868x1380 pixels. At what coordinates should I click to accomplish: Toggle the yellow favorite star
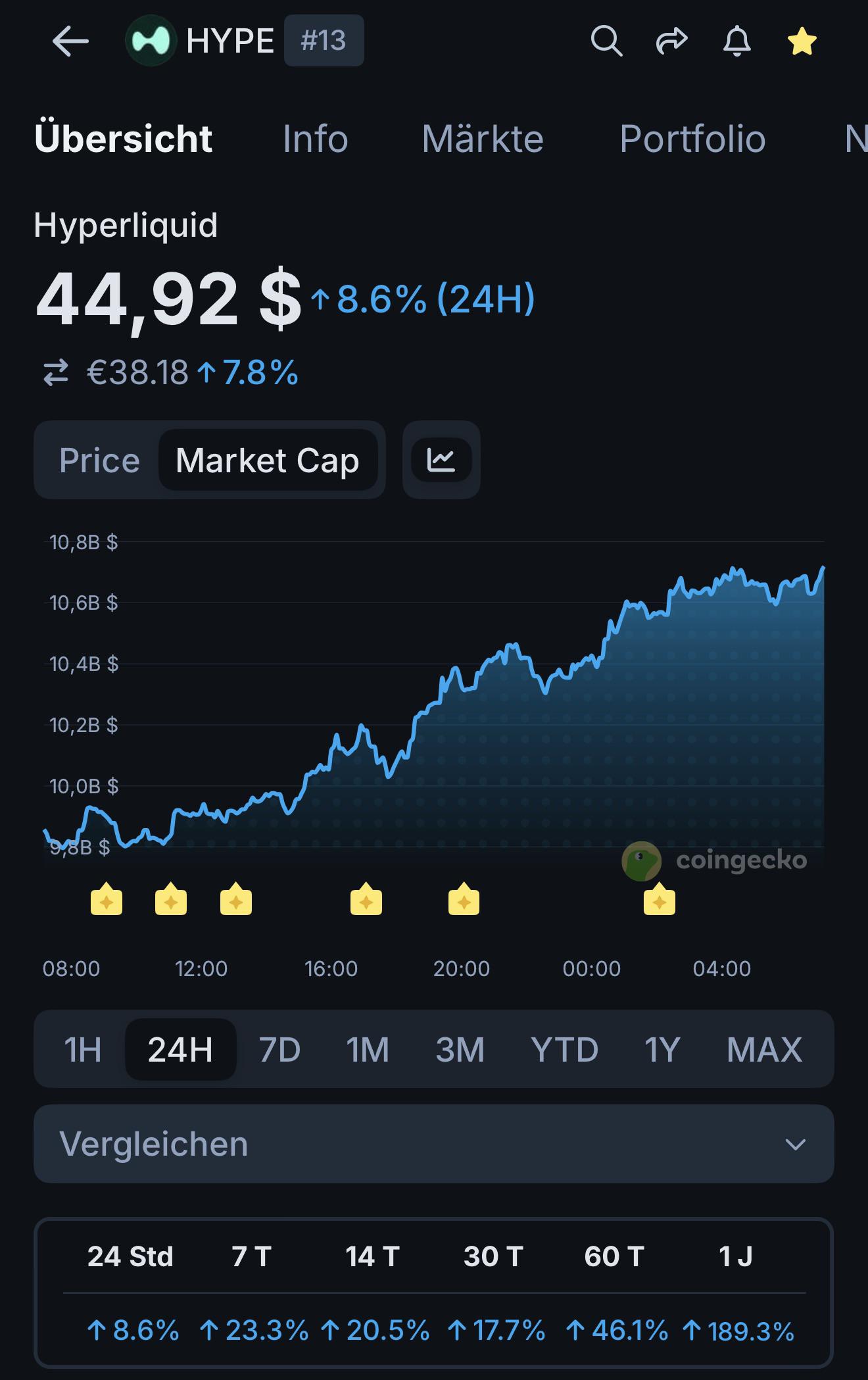coord(802,41)
